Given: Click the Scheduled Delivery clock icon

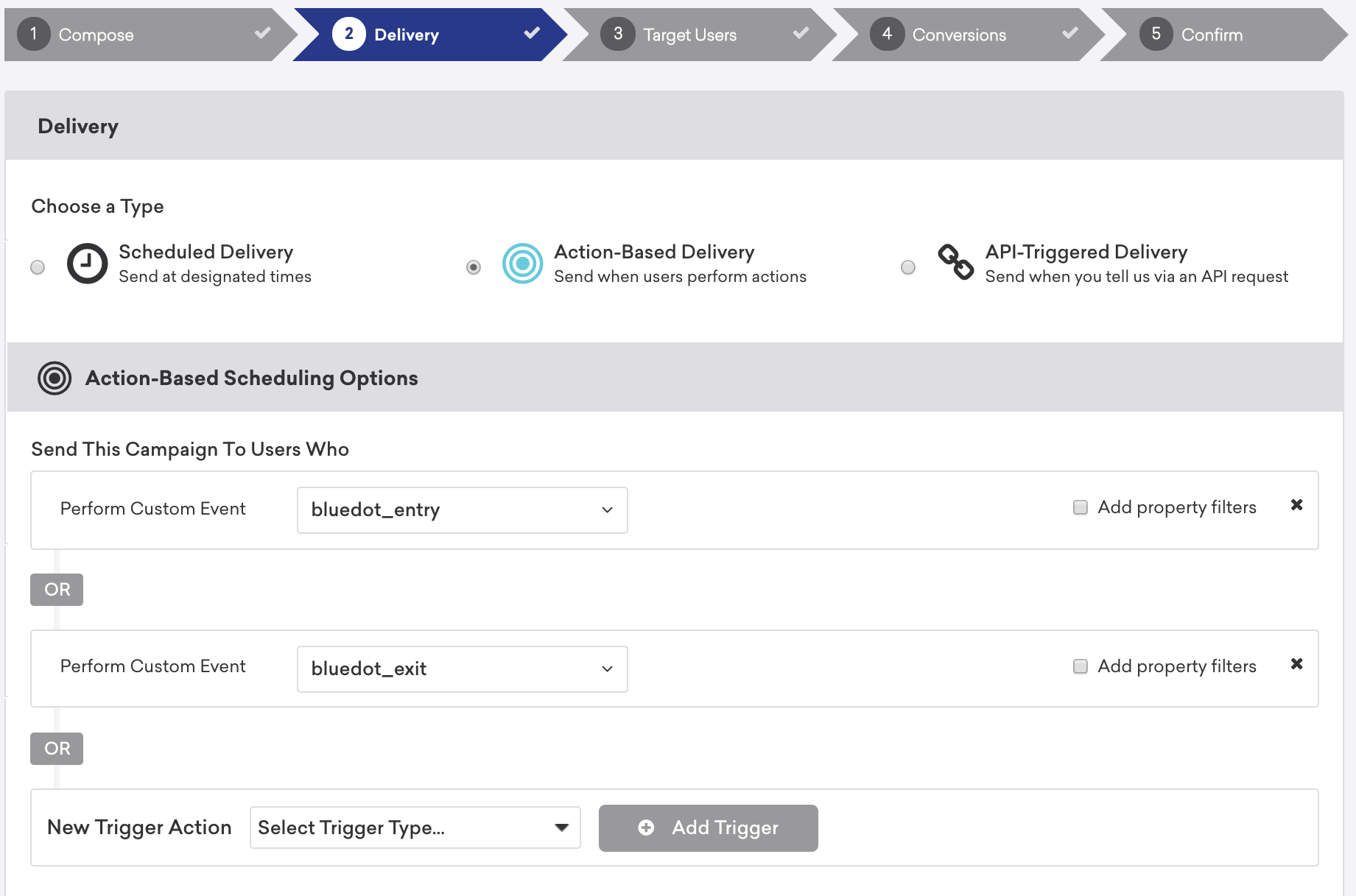Looking at the screenshot, I should pyautogui.click(x=87, y=264).
